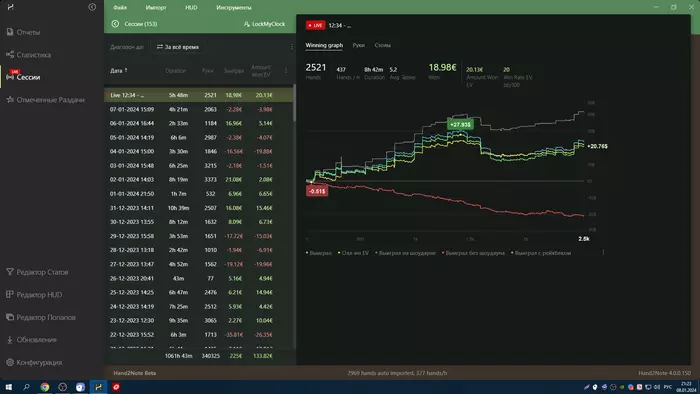The image size is (700, 394).
Task: Open the column options three-dot menu
Action: tap(286, 71)
